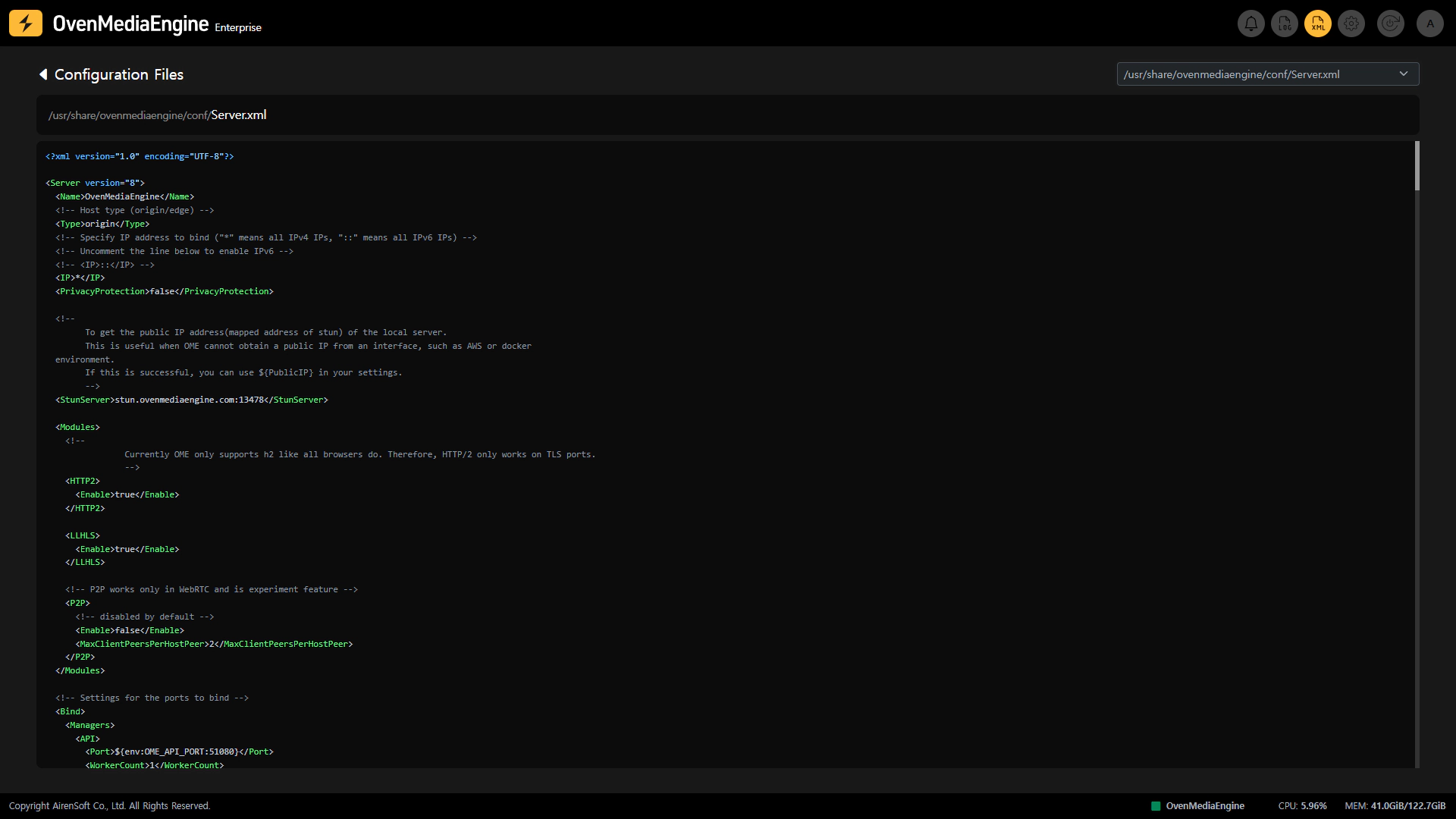
Task: Click the WorkerCount line
Action: point(155,765)
